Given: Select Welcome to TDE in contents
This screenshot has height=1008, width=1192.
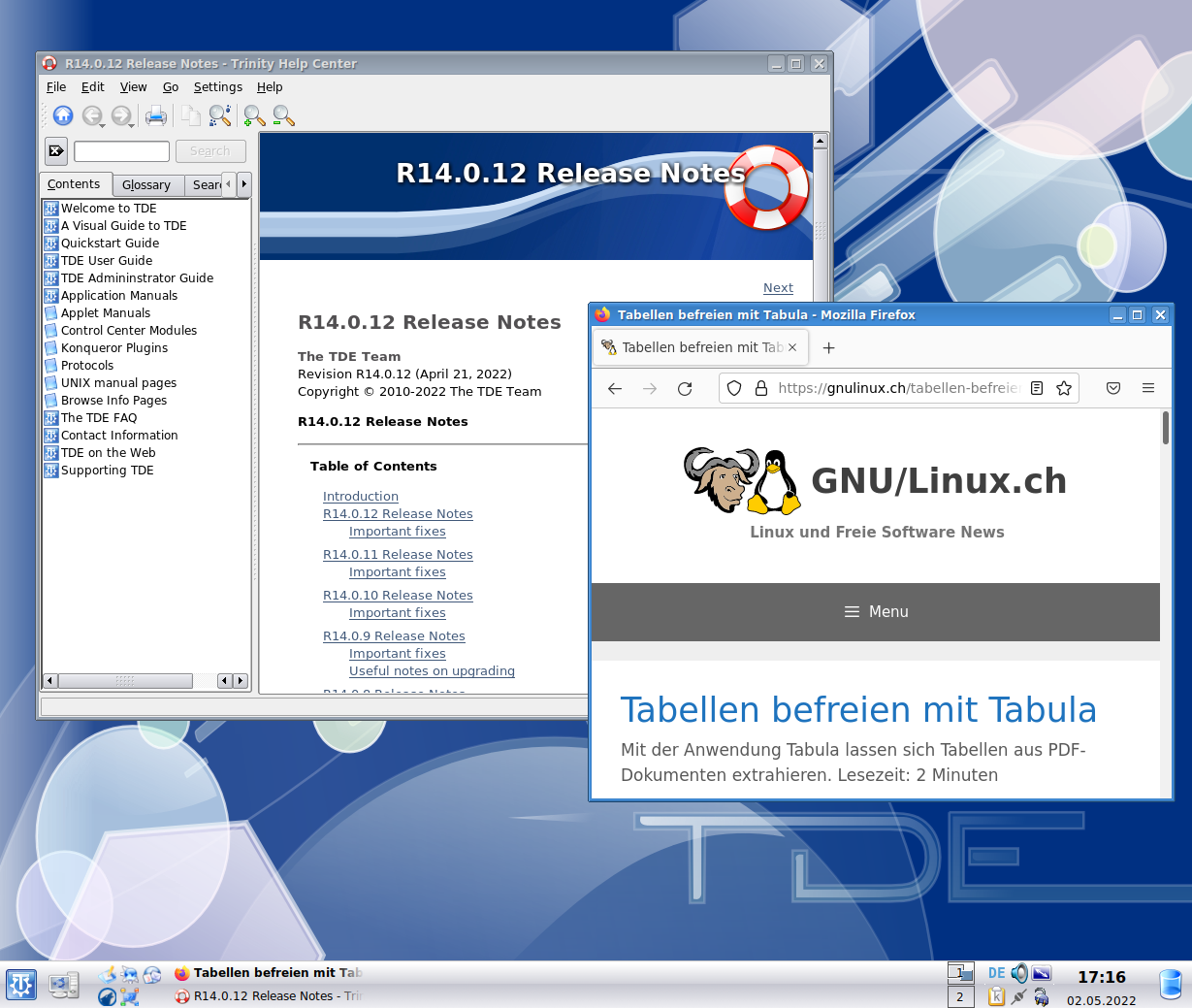Looking at the screenshot, I should pyautogui.click(x=109, y=209).
